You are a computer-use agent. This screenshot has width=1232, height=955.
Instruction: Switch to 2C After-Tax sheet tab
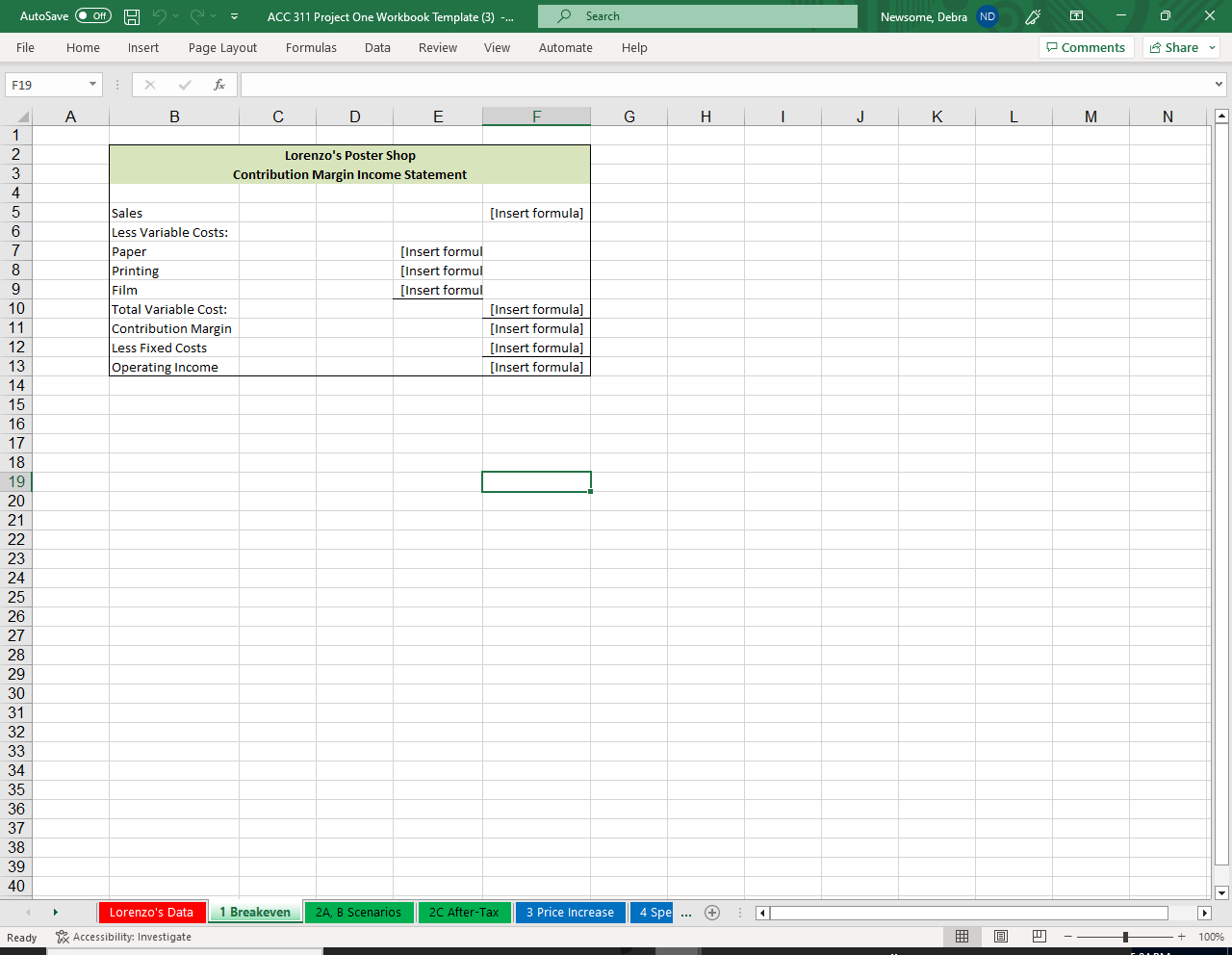click(x=464, y=912)
